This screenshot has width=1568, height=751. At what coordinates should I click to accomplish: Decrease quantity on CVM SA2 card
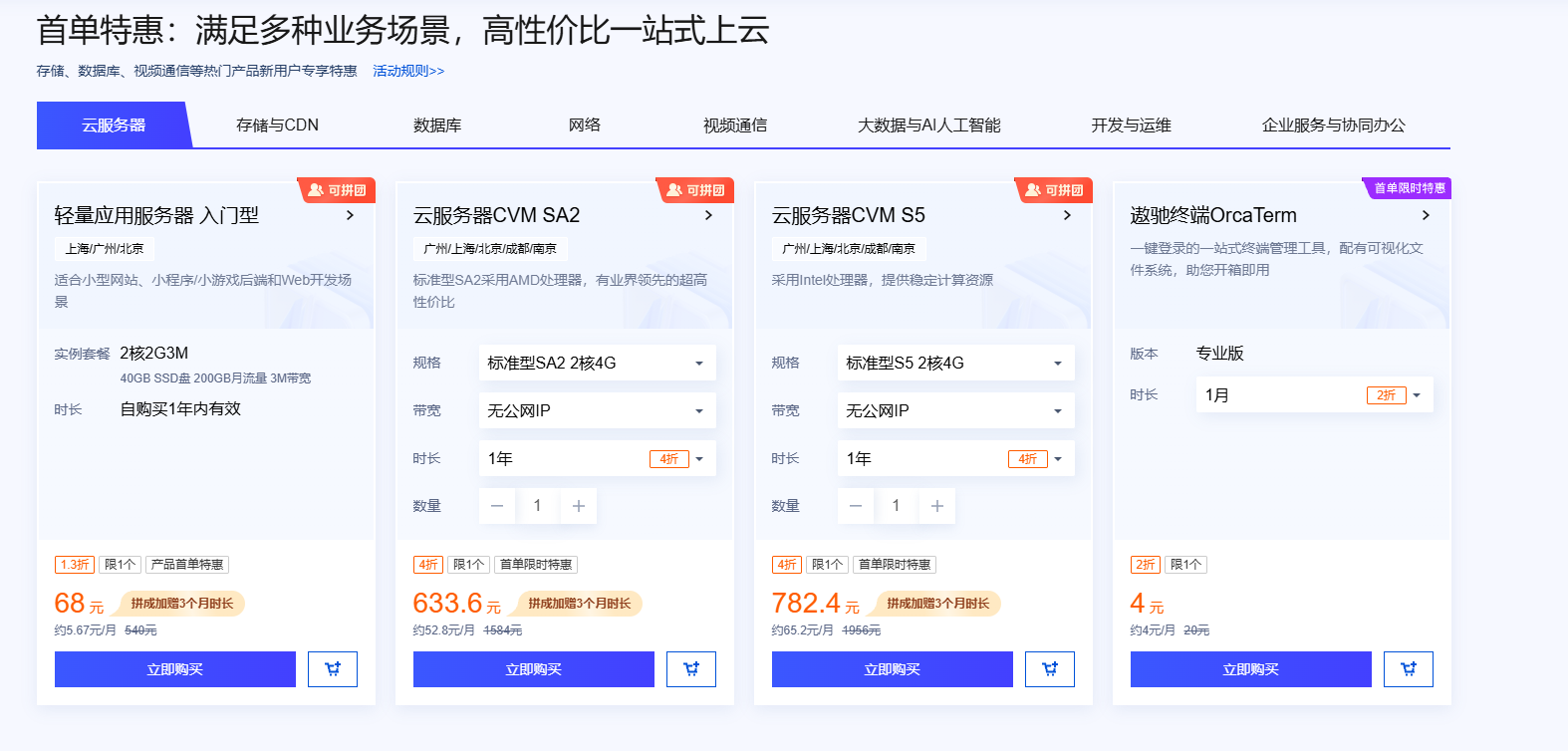pyautogui.click(x=497, y=506)
